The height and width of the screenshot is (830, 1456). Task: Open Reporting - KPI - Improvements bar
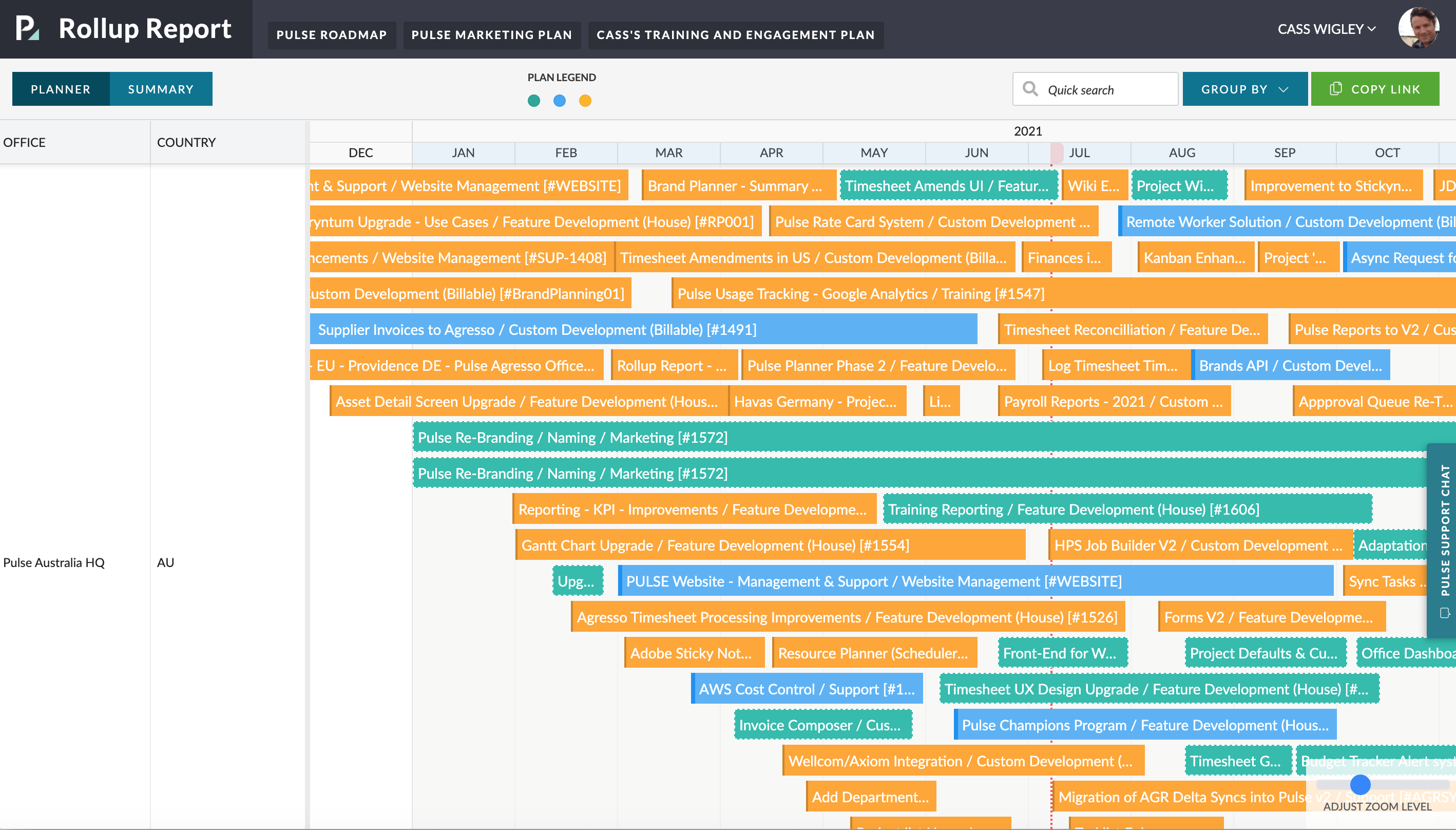click(695, 509)
